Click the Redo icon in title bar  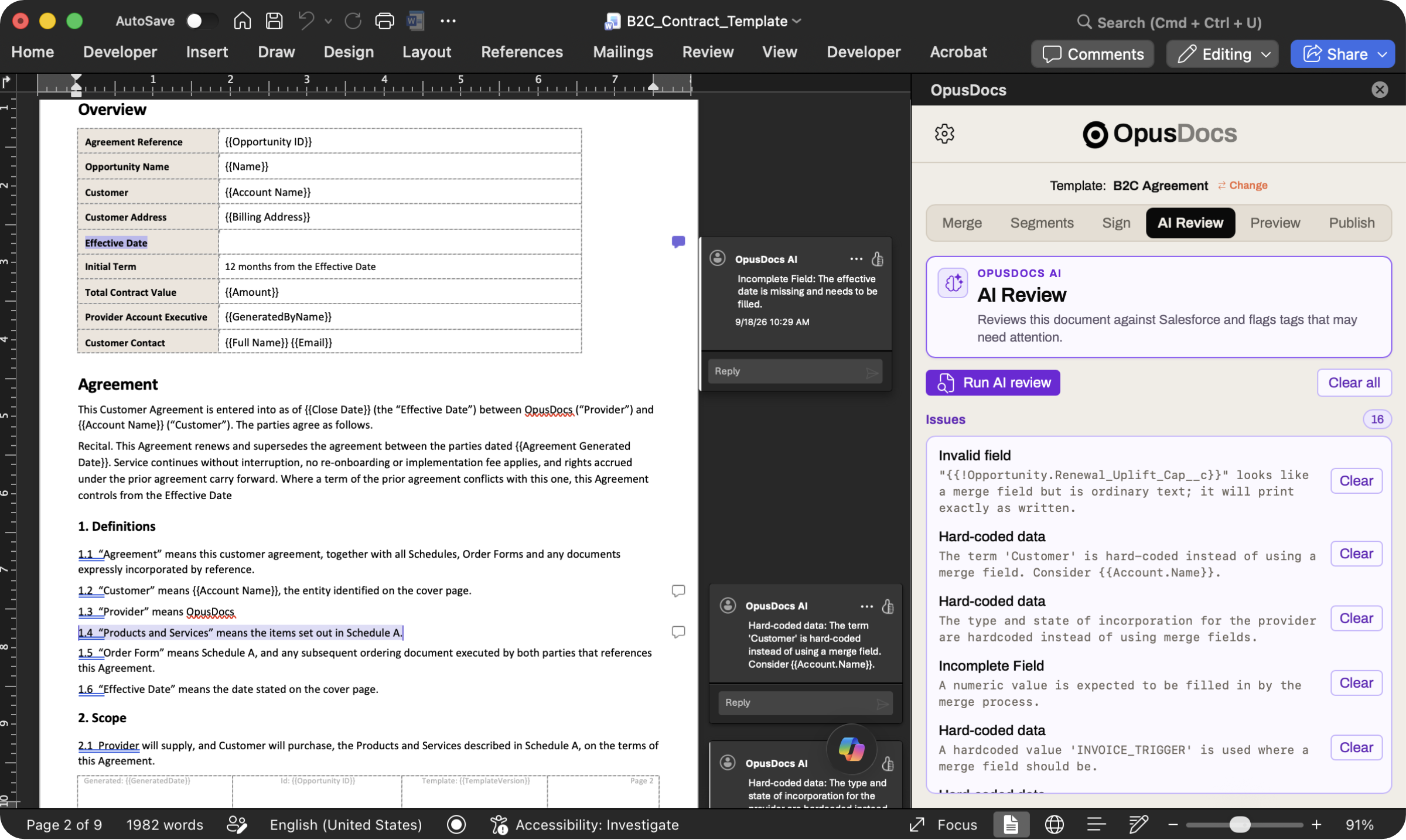coord(353,21)
